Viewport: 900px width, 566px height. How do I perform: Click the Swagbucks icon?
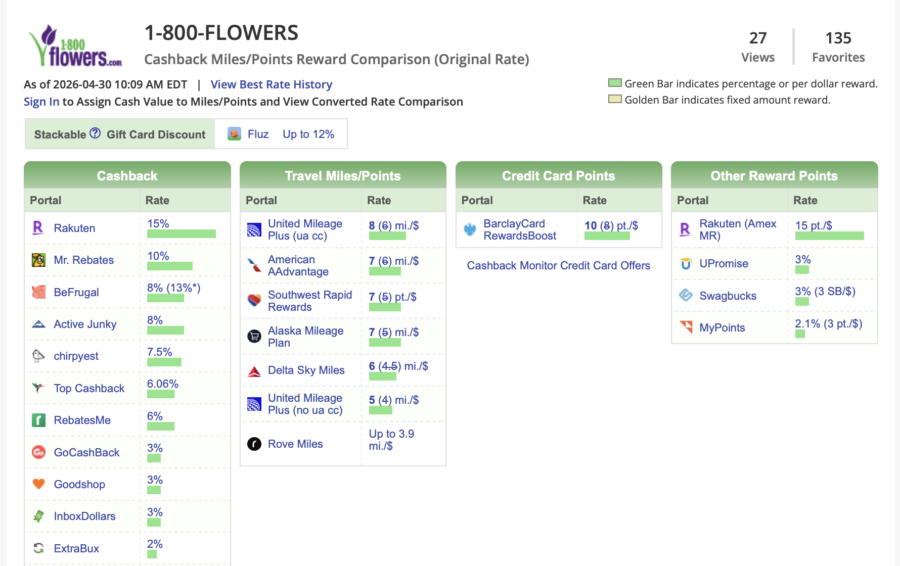tap(685, 296)
